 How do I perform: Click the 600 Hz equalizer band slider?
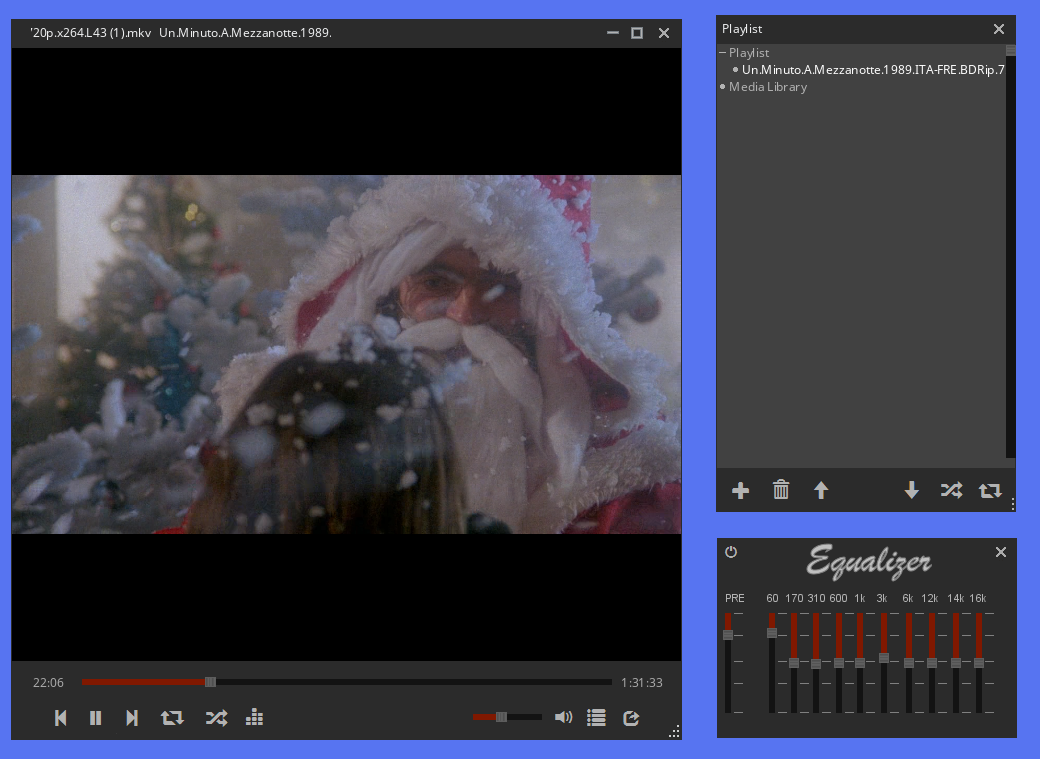coord(839,663)
